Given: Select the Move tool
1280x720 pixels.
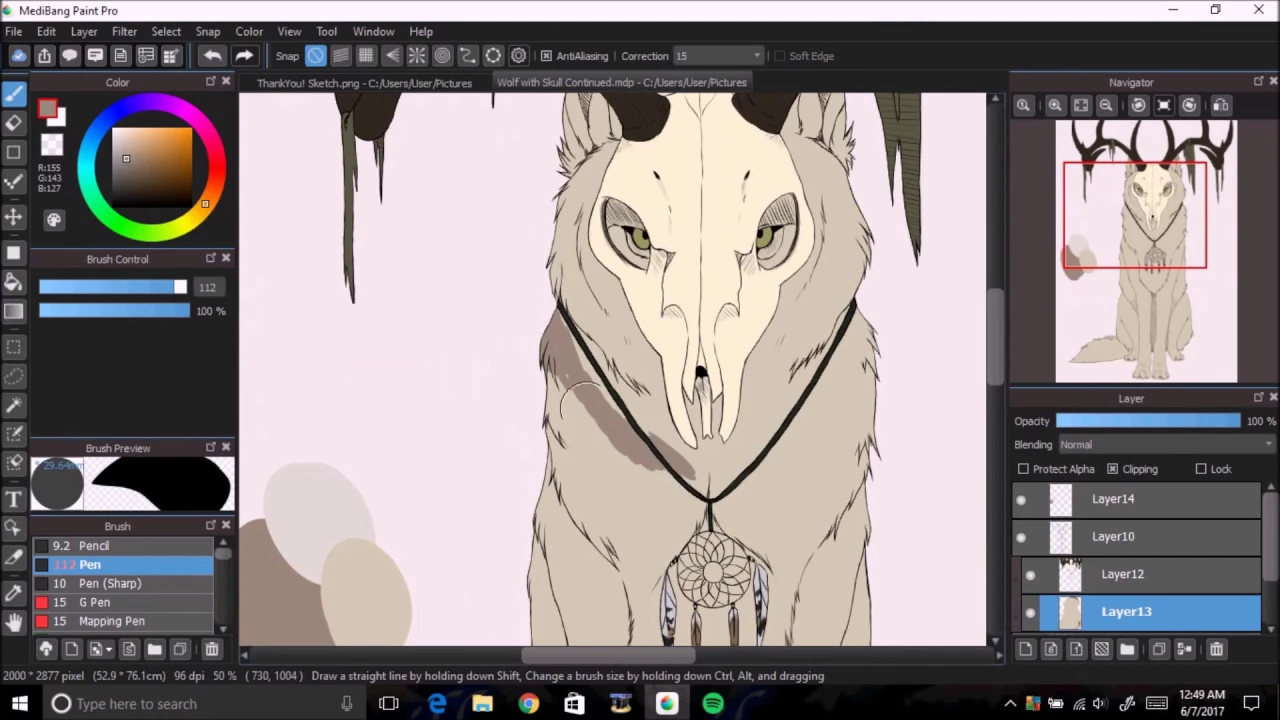Looking at the screenshot, I should (14, 216).
